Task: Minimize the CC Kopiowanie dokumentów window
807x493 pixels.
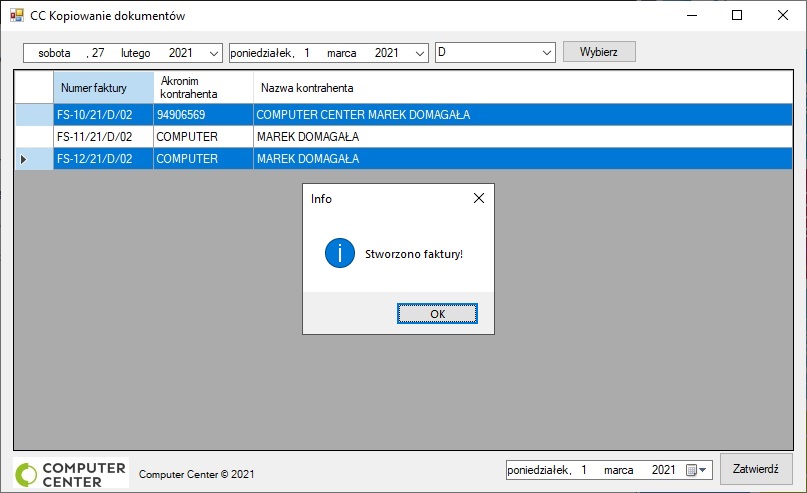Action: click(692, 15)
